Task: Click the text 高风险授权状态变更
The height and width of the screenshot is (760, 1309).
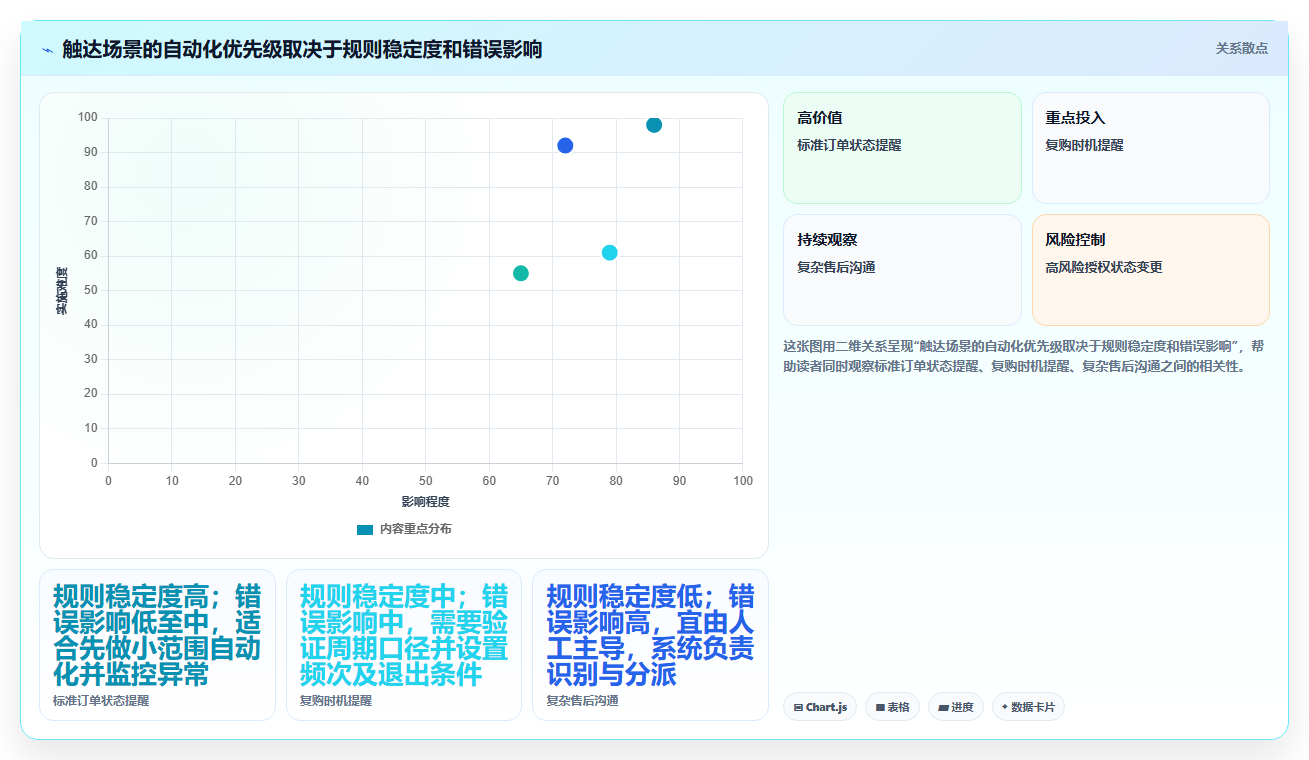Action: 1104,267
